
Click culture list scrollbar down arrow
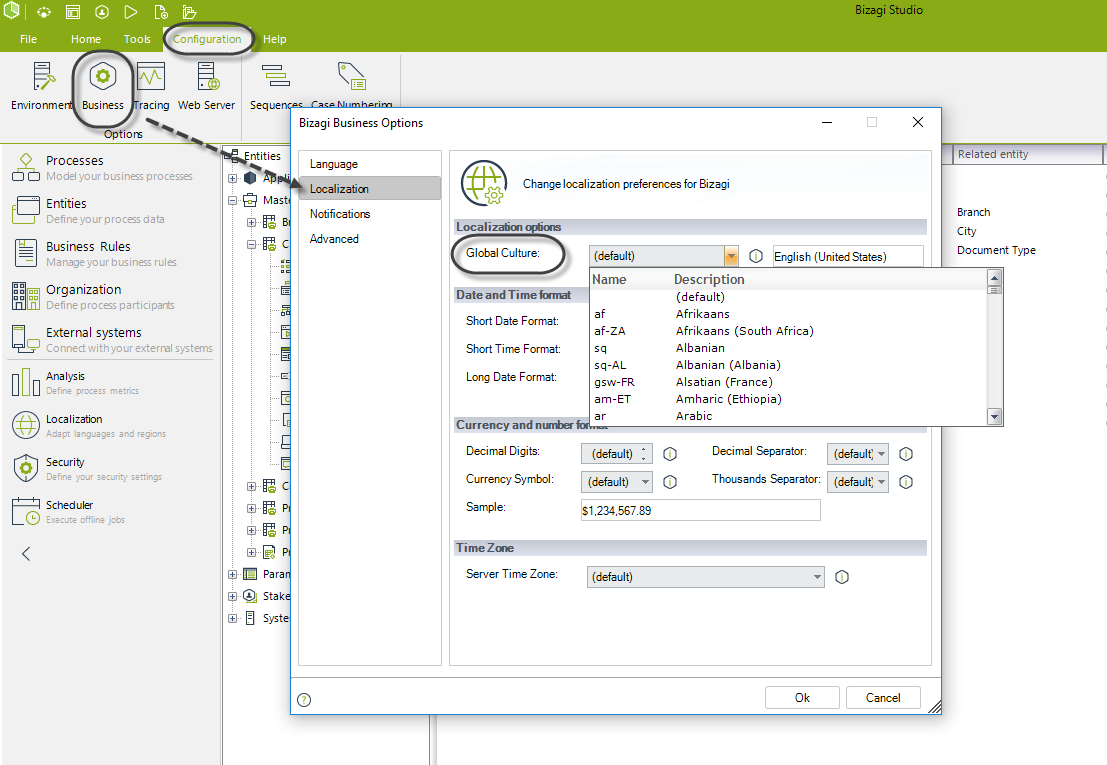[994, 416]
